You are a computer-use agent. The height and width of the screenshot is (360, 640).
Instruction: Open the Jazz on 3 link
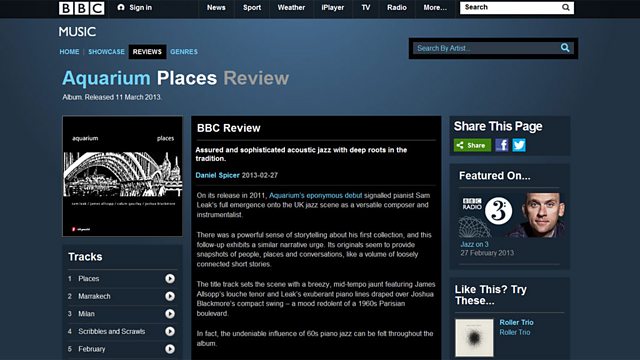pyautogui.click(x=474, y=244)
